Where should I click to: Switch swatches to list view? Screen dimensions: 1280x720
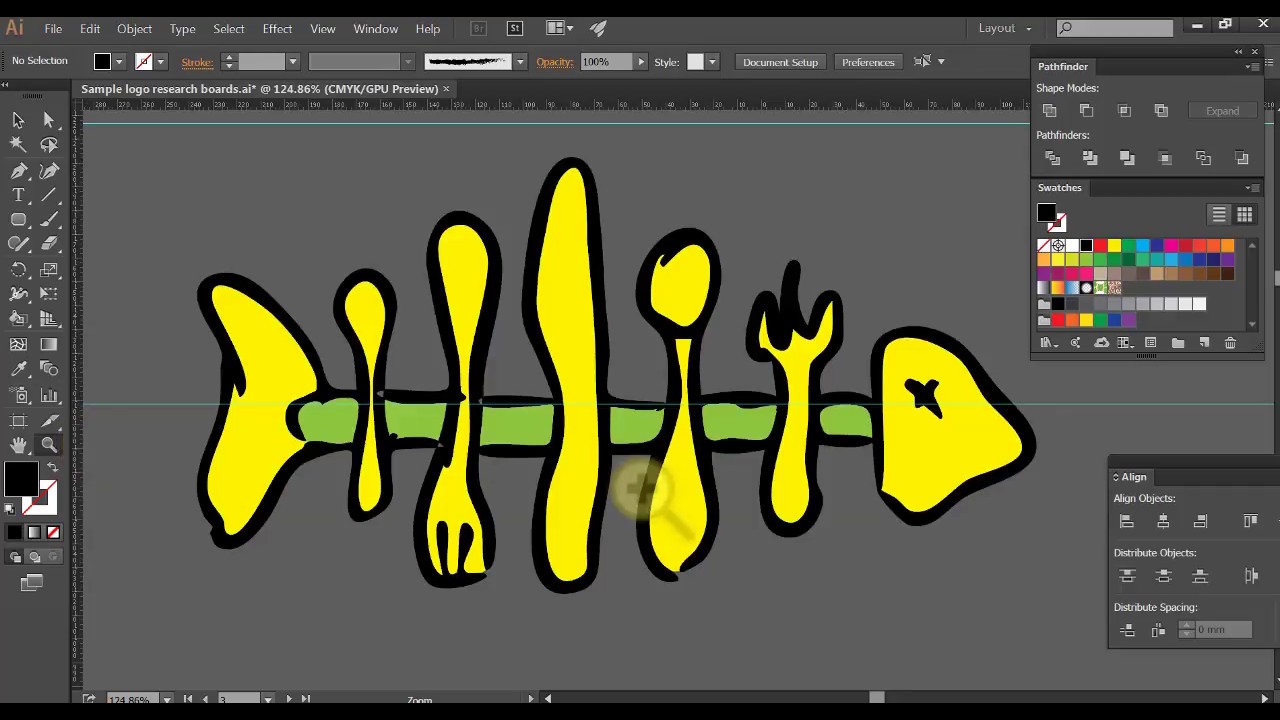click(x=1219, y=215)
